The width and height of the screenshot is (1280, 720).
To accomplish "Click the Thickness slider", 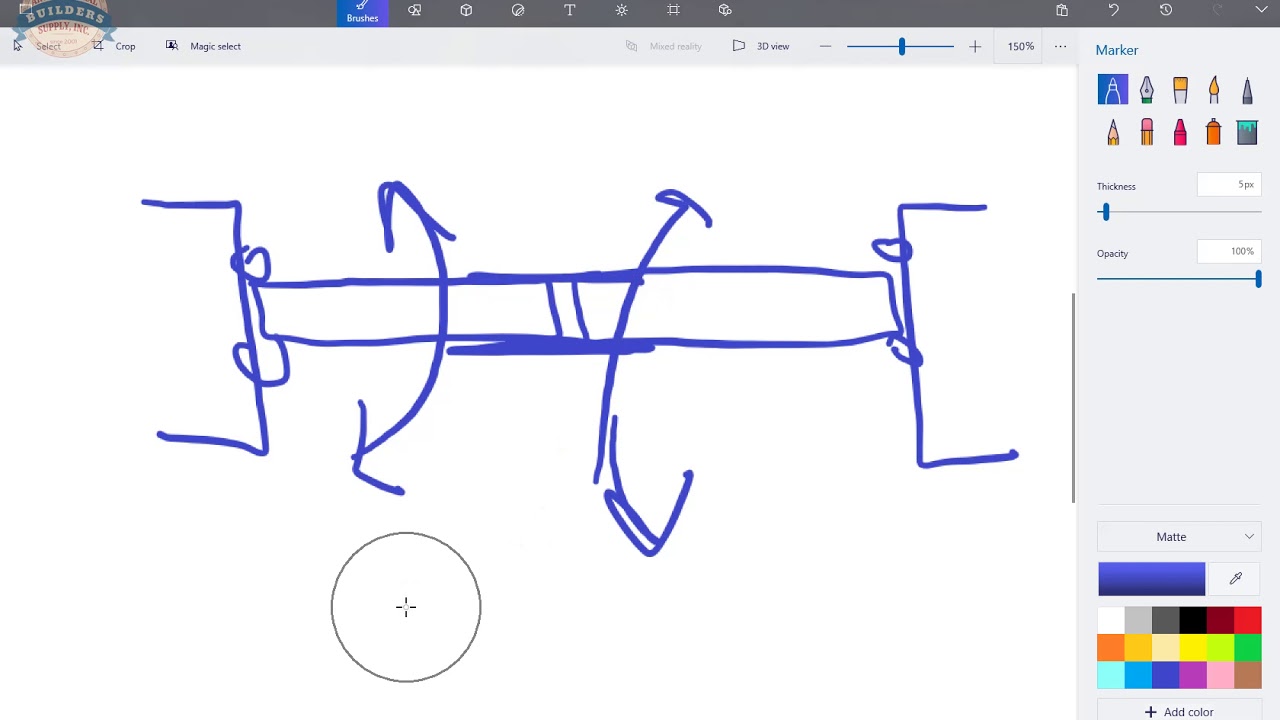I will [1179, 212].
